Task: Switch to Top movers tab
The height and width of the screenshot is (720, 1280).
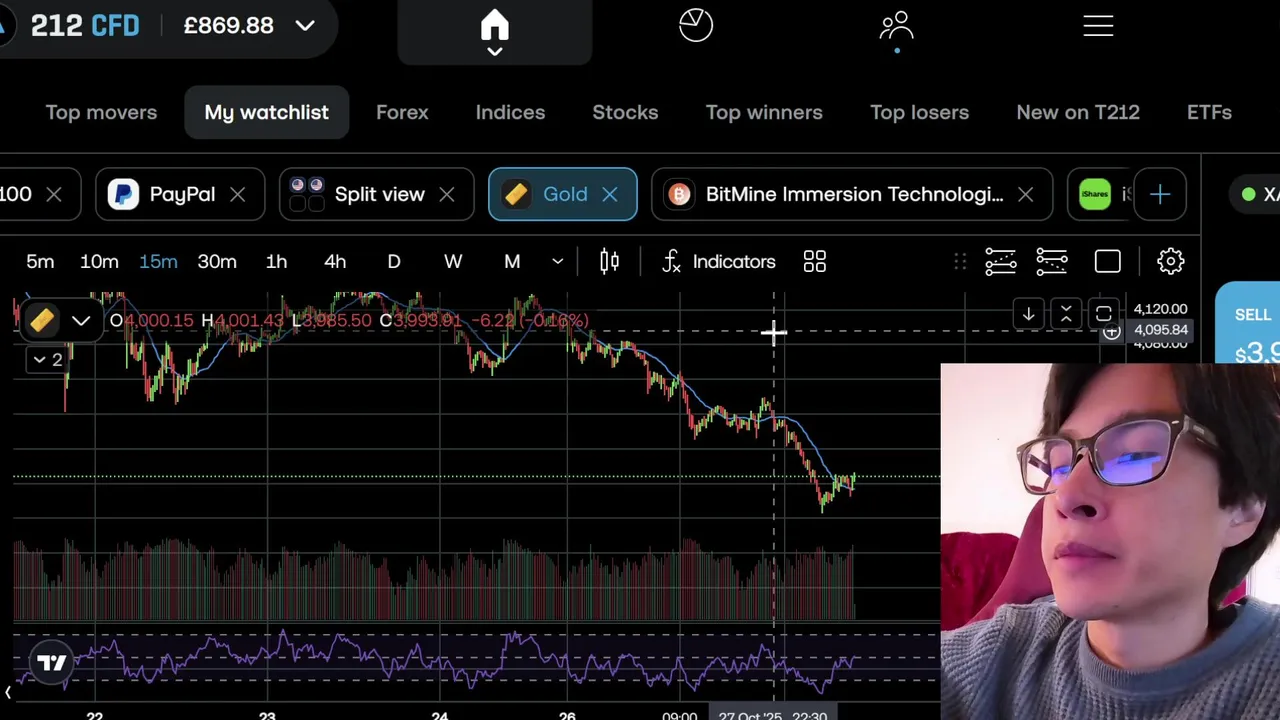Action: click(x=101, y=112)
